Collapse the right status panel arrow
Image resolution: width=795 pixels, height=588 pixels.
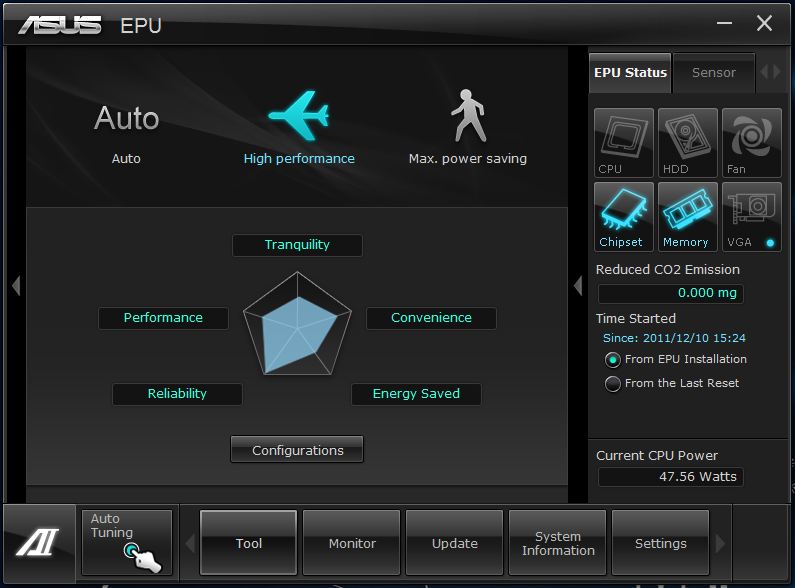[x=578, y=286]
